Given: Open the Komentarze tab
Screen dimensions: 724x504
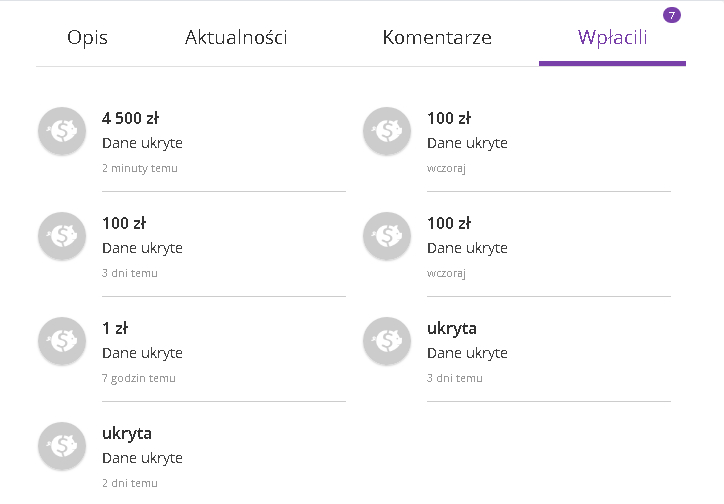Looking at the screenshot, I should 436,38.
